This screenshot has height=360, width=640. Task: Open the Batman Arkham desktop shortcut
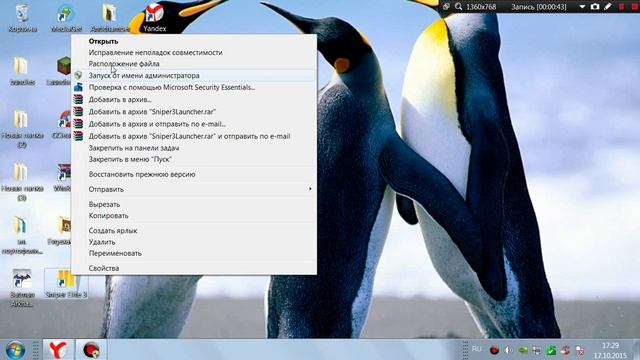pyautogui.click(x=22, y=288)
